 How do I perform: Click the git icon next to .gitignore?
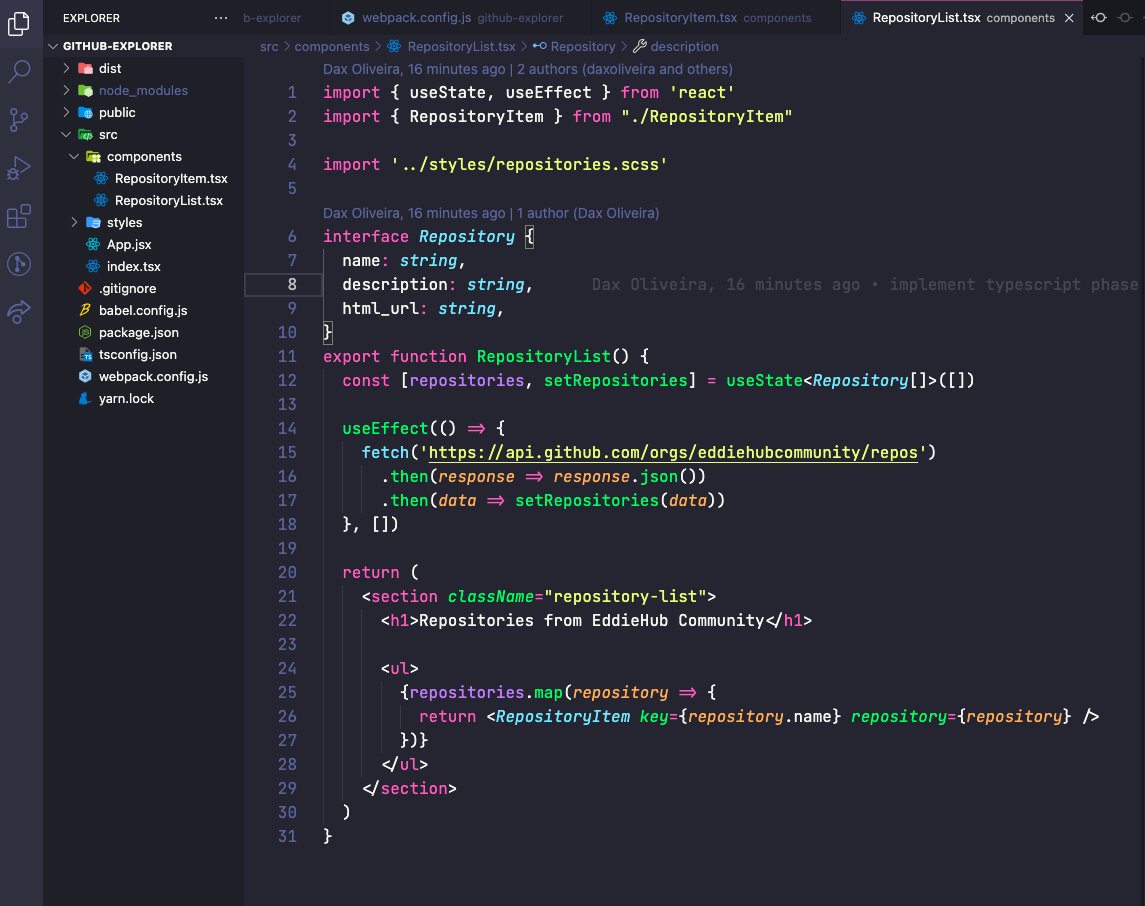point(85,288)
